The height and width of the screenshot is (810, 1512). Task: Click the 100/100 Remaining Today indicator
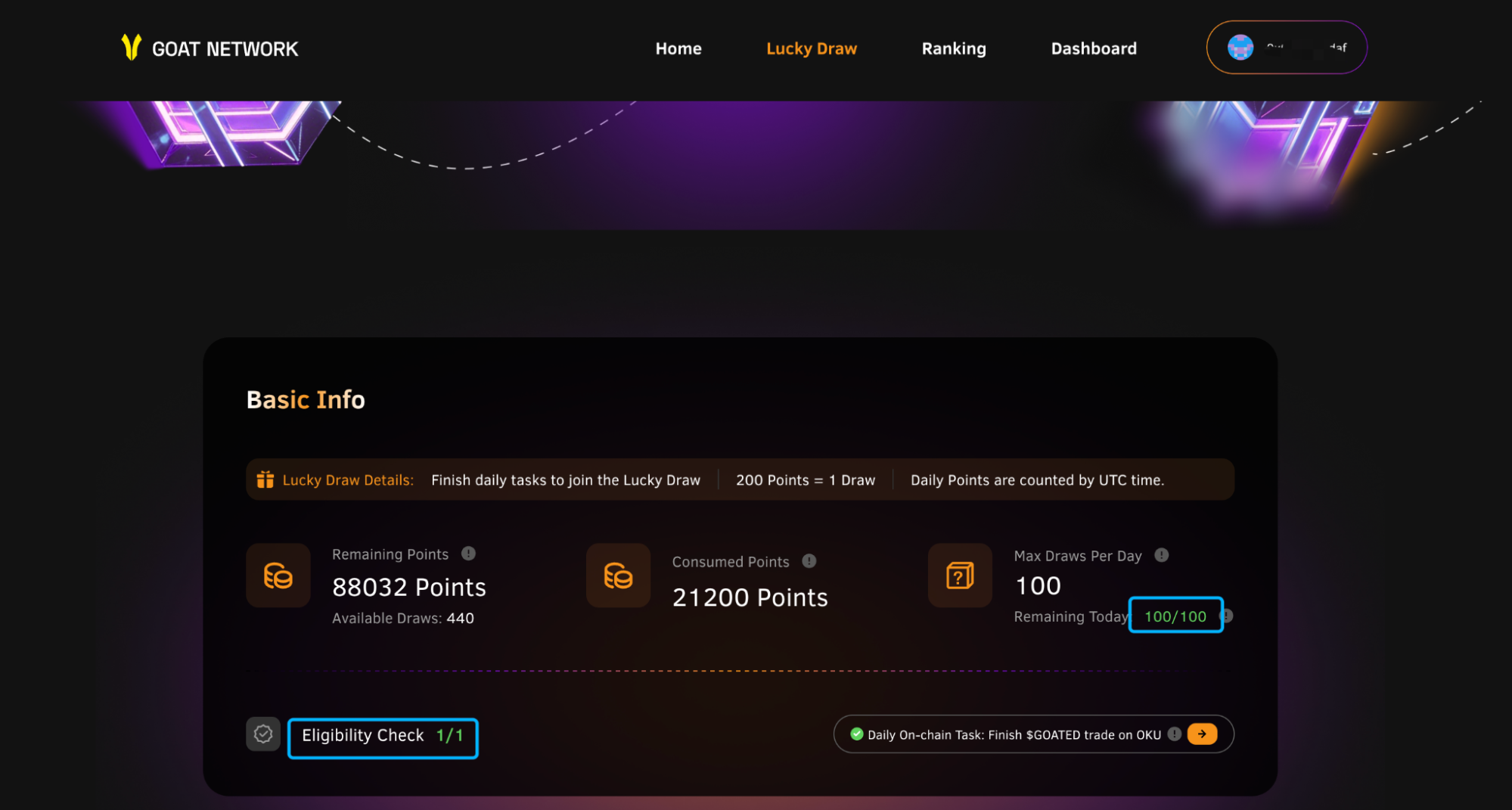[x=1175, y=616]
